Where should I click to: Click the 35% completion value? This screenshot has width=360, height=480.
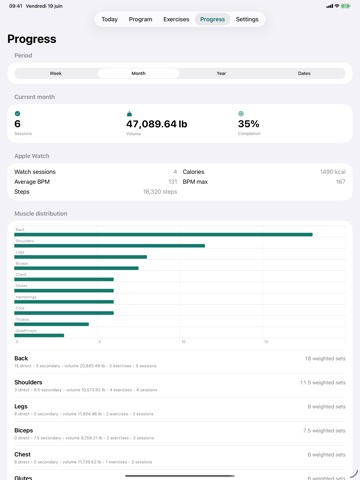249,124
